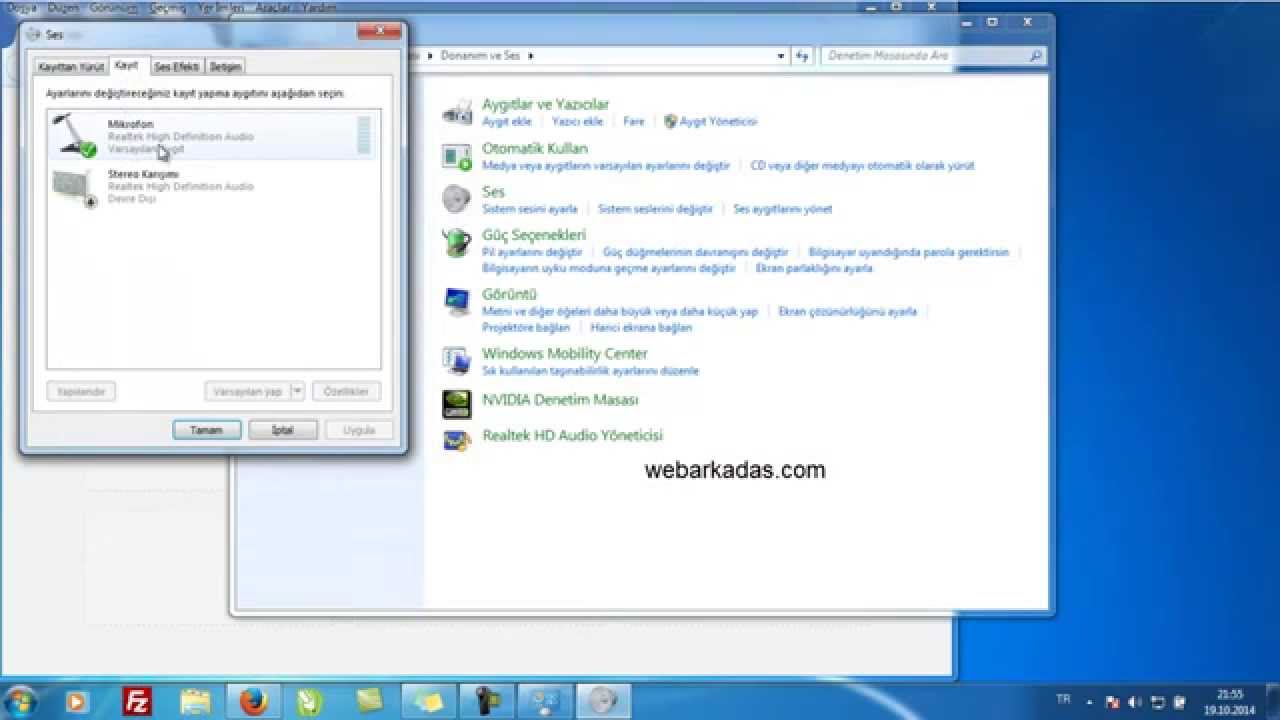Click the İptal button
Screen dimensions: 1280x720
coord(281,430)
